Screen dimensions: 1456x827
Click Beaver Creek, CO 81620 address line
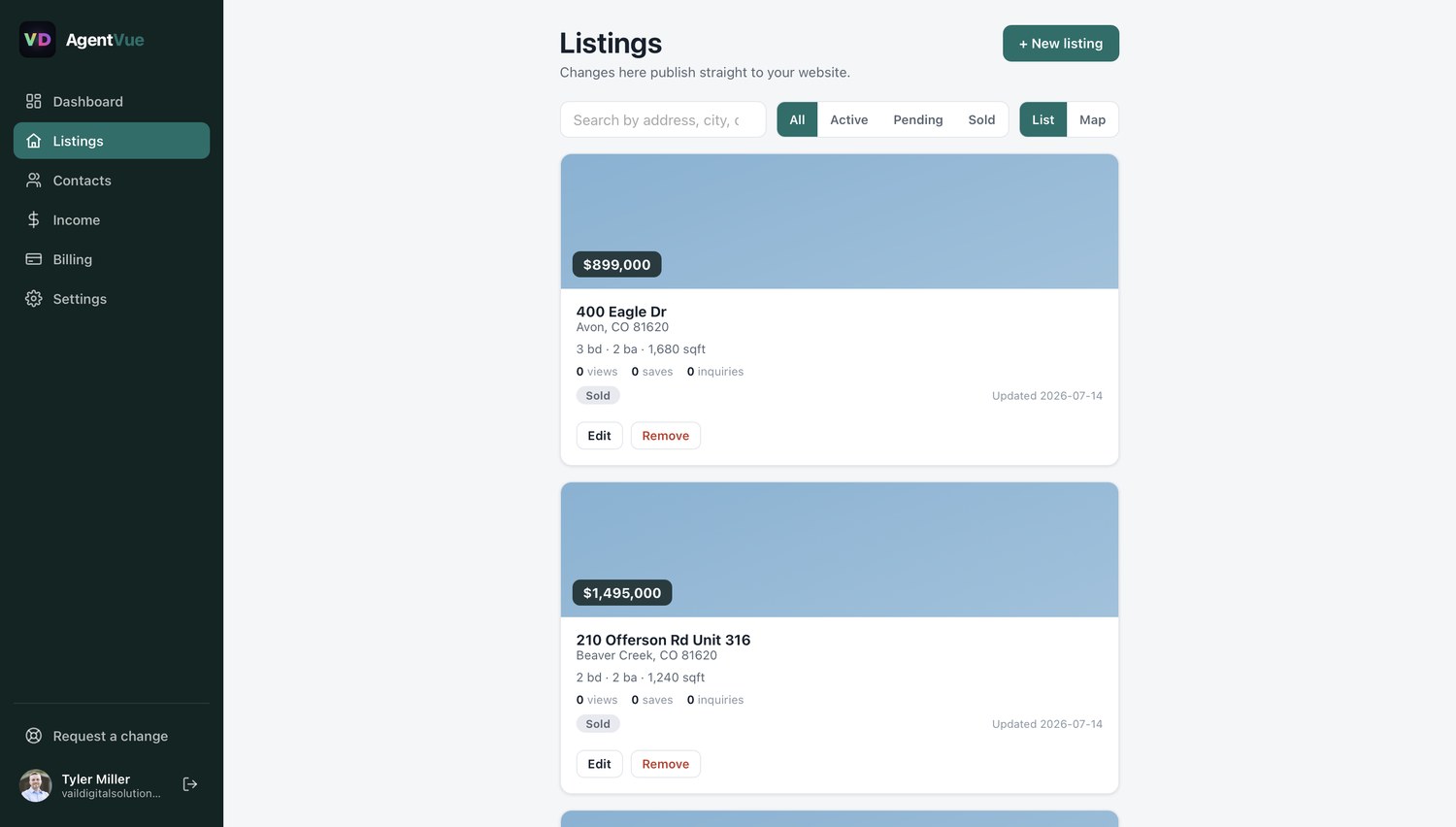[x=646, y=655]
